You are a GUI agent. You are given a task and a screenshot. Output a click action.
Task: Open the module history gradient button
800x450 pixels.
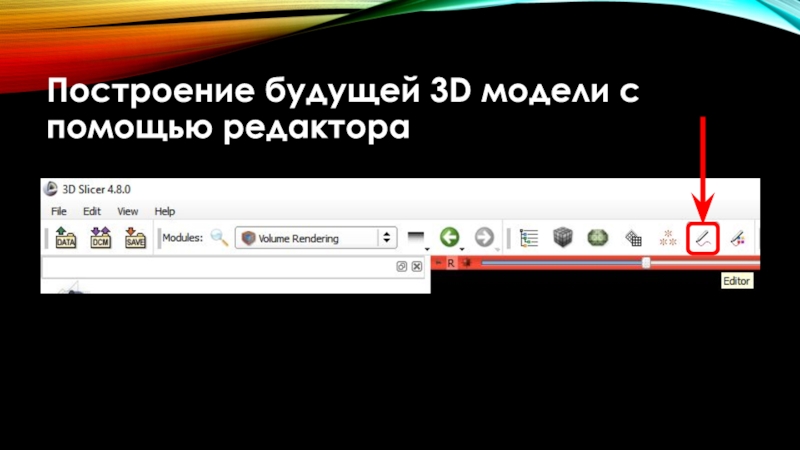416,238
